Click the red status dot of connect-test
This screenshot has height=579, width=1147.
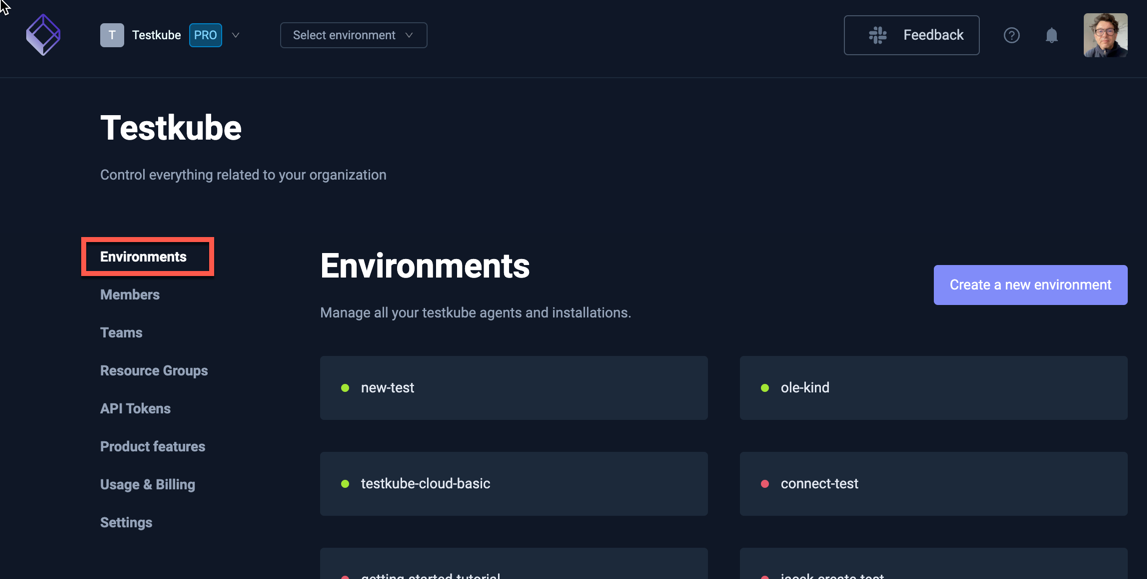tap(765, 484)
